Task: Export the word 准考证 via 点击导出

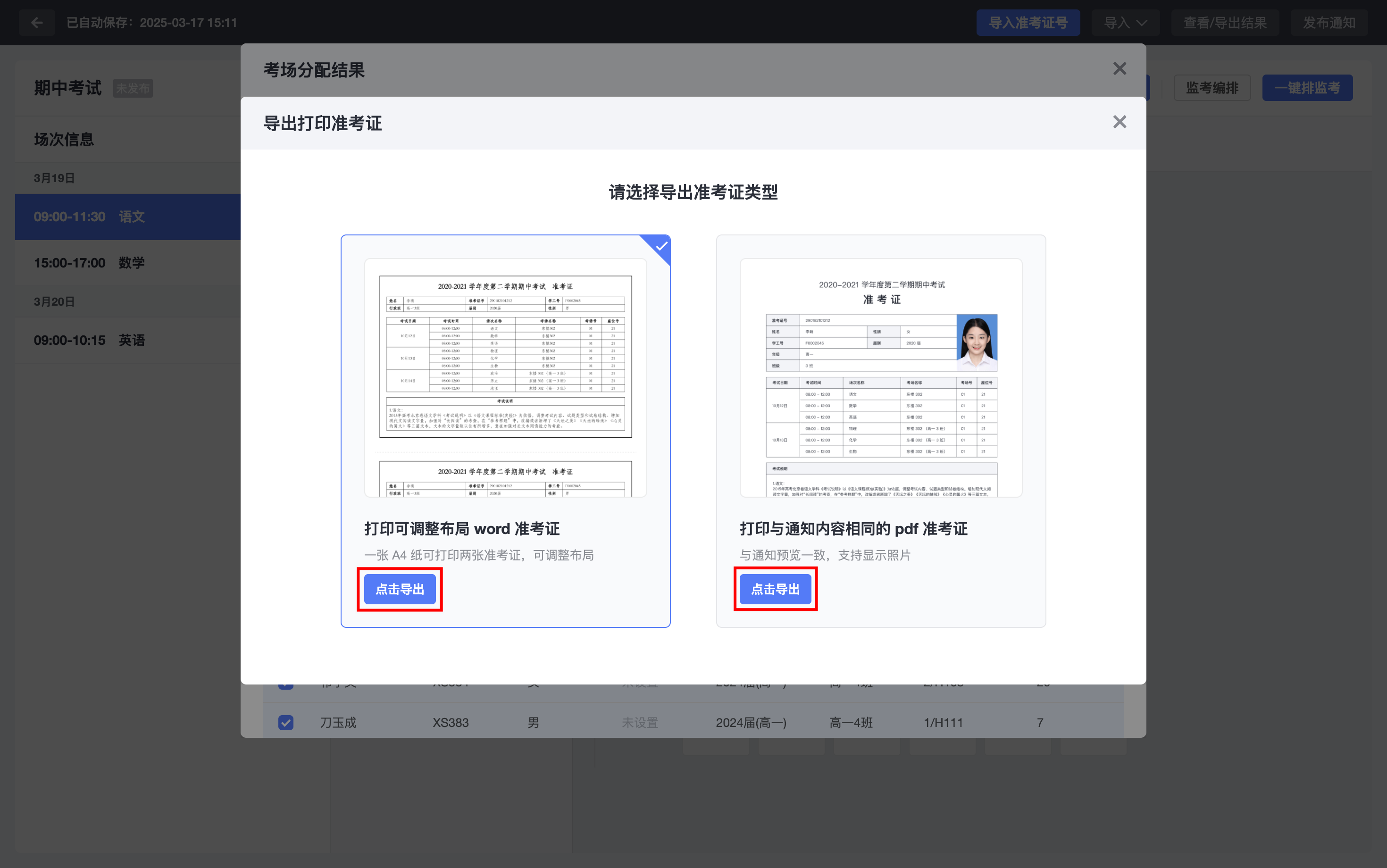Action: tap(400, 589)
